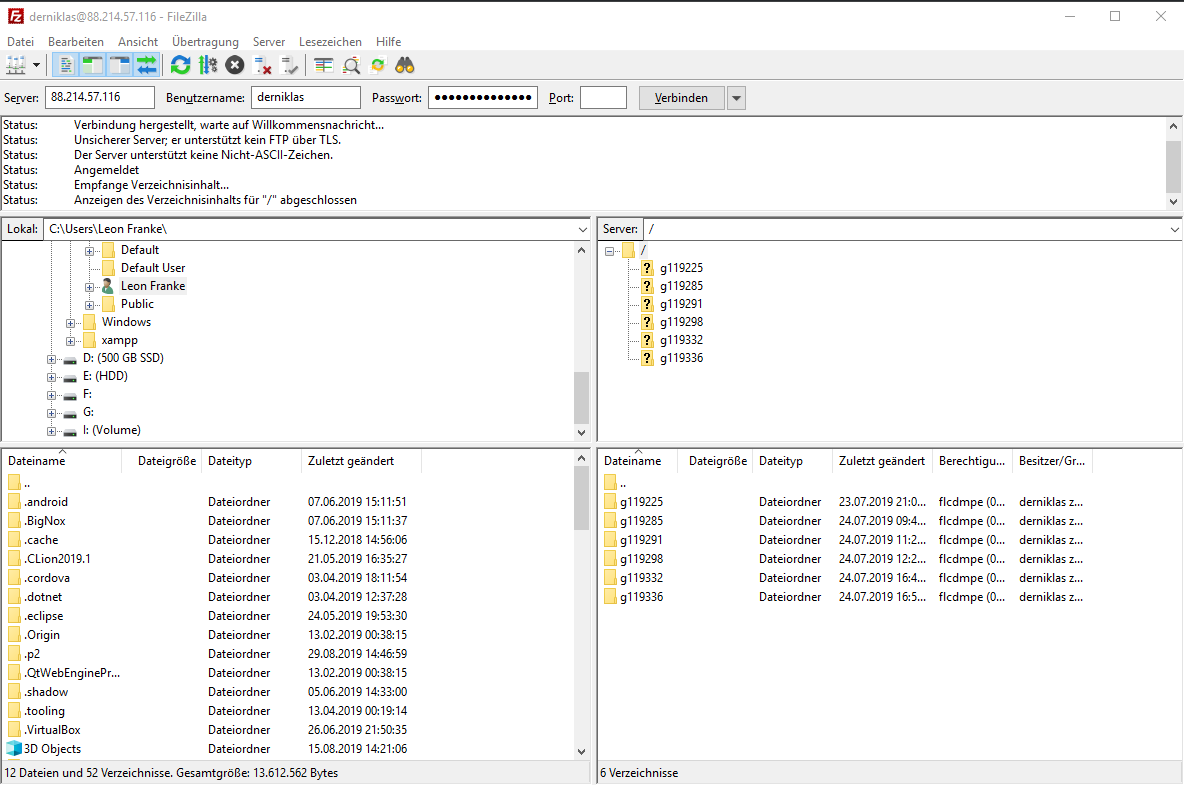Screen dimensions: 1184x785
Task: Click the Passwort input field
Action: 483,97
